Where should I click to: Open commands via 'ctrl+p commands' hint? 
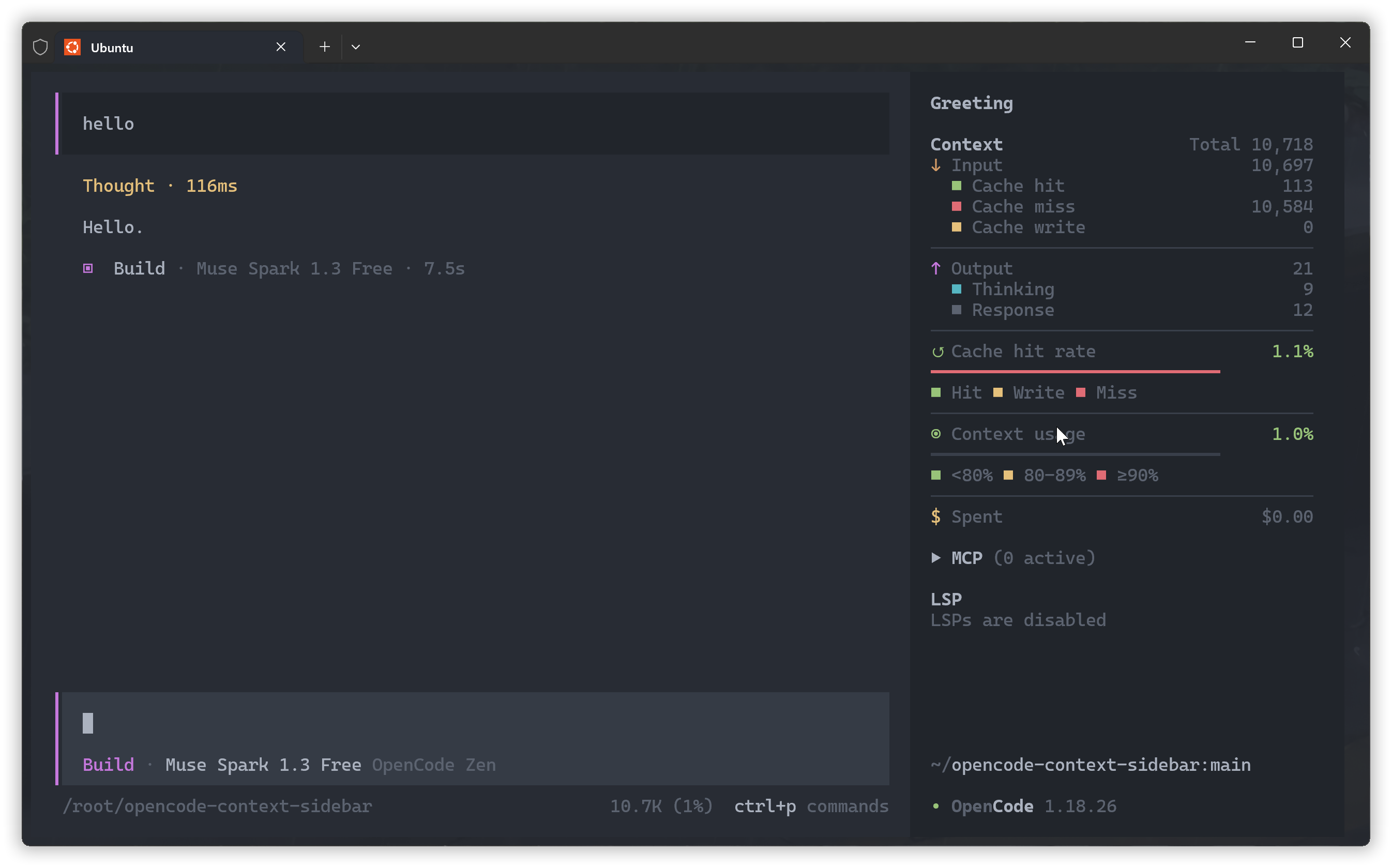(x=811, y=806)
